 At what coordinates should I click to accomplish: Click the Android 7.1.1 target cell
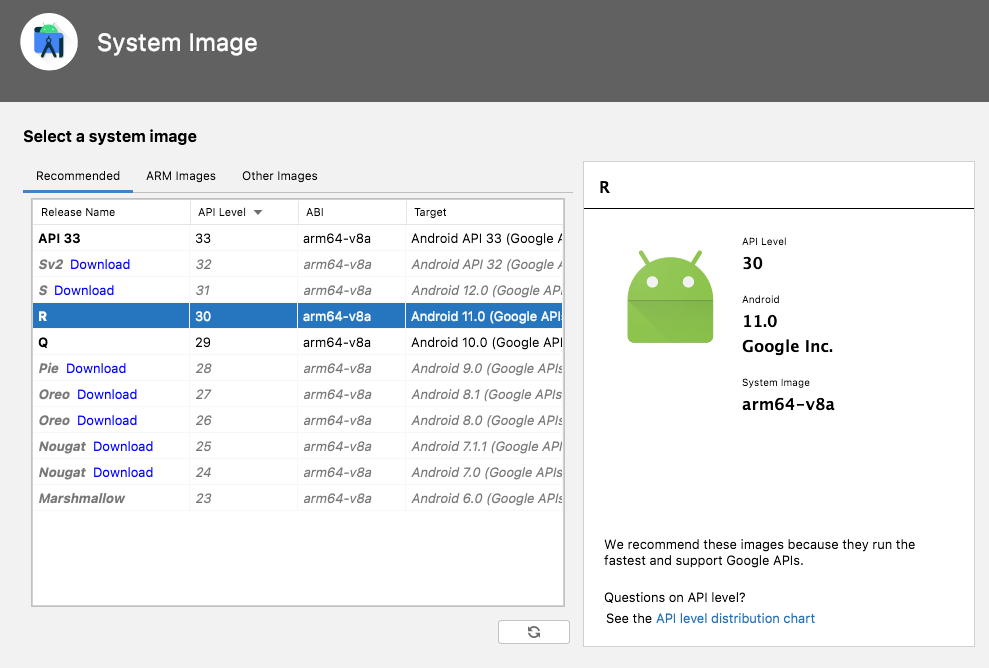486,446
